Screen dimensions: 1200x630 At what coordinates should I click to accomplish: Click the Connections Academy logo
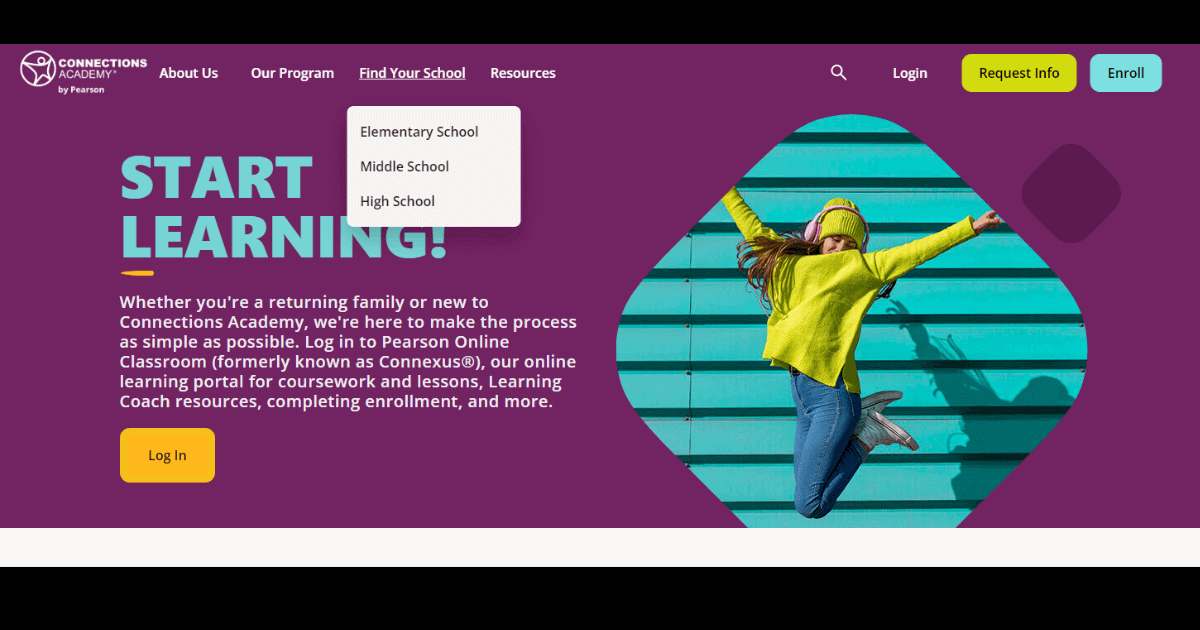[84, 72]
